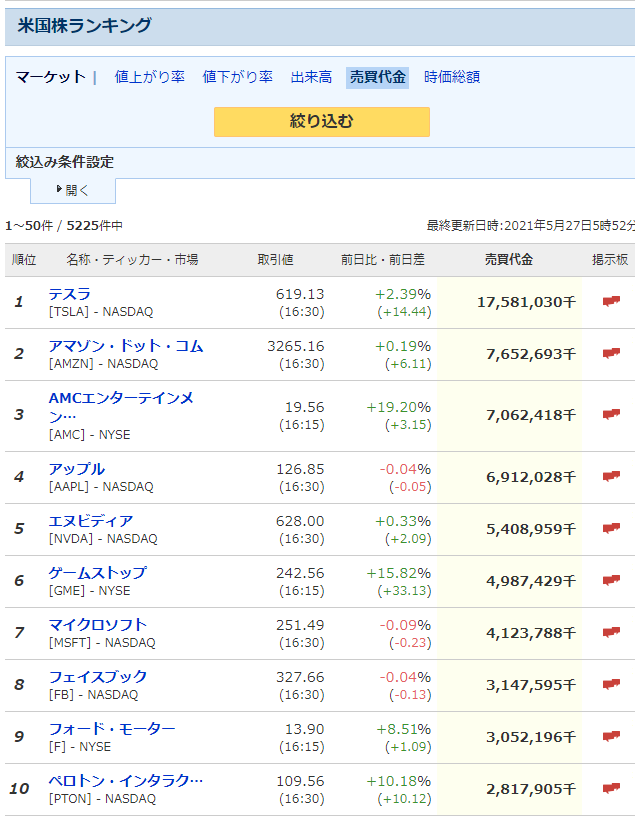Click the 最終更新日時 timestamp text
635x816 pixels.
530,226
